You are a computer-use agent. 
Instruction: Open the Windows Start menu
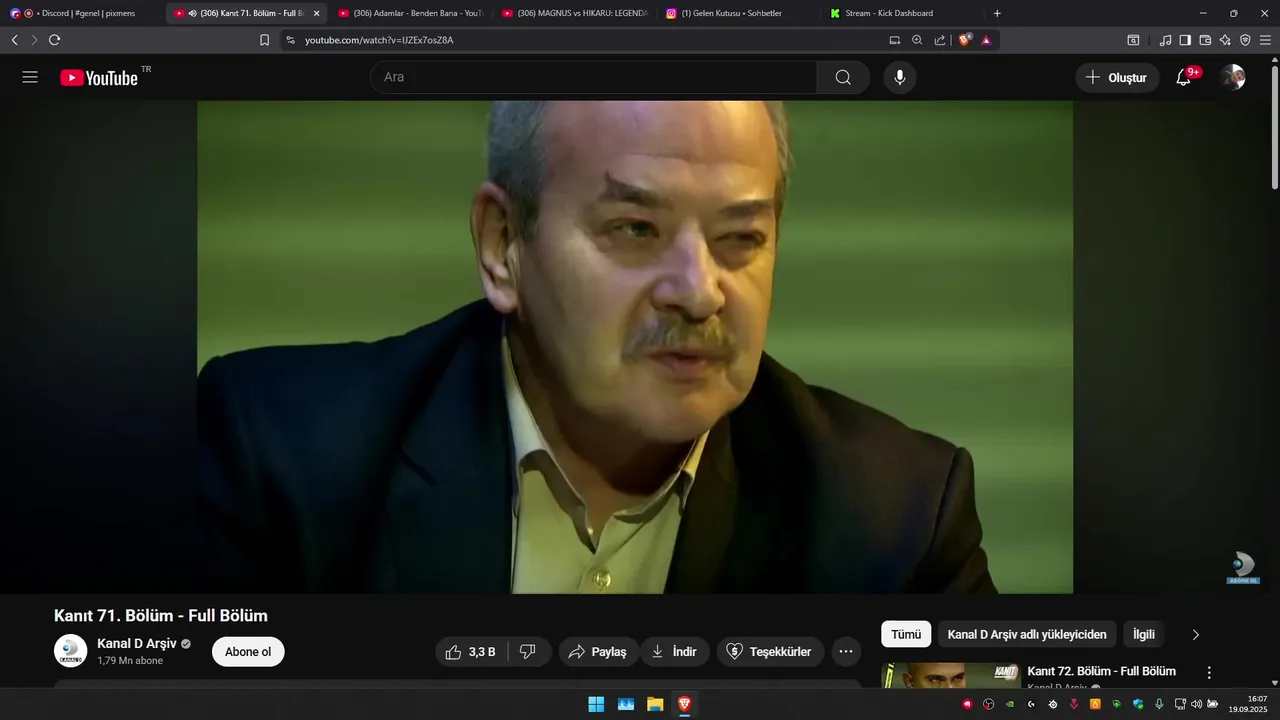click(x=596, y=704)
